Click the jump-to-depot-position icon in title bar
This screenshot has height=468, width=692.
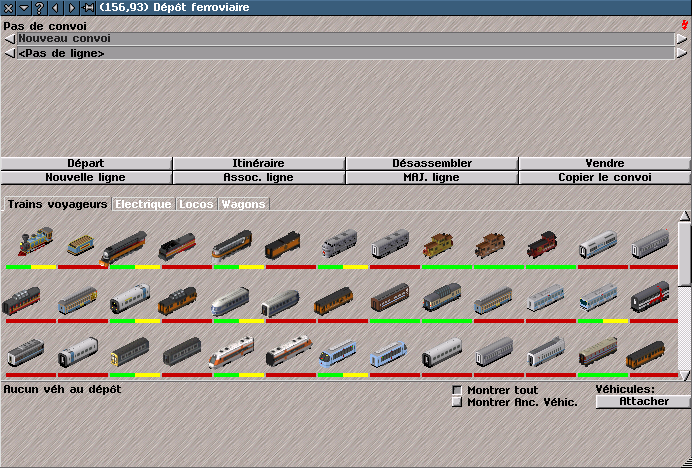pos(88,7)
